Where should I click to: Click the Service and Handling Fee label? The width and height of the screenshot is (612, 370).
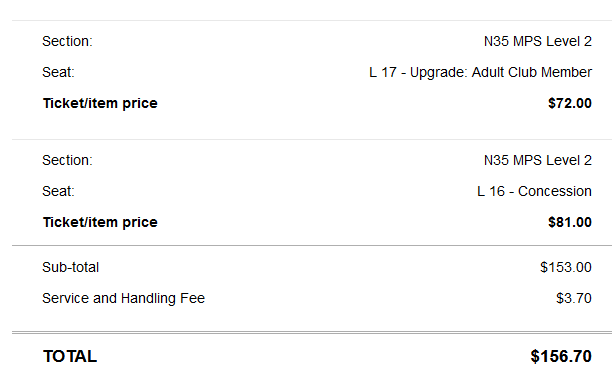123,299
